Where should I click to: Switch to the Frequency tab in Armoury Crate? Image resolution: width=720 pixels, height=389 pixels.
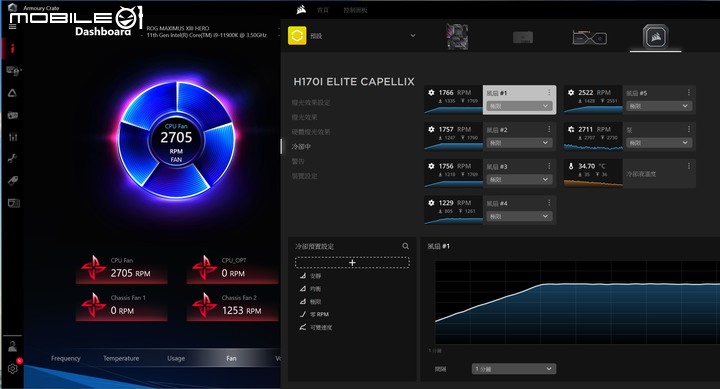[66, 358]
